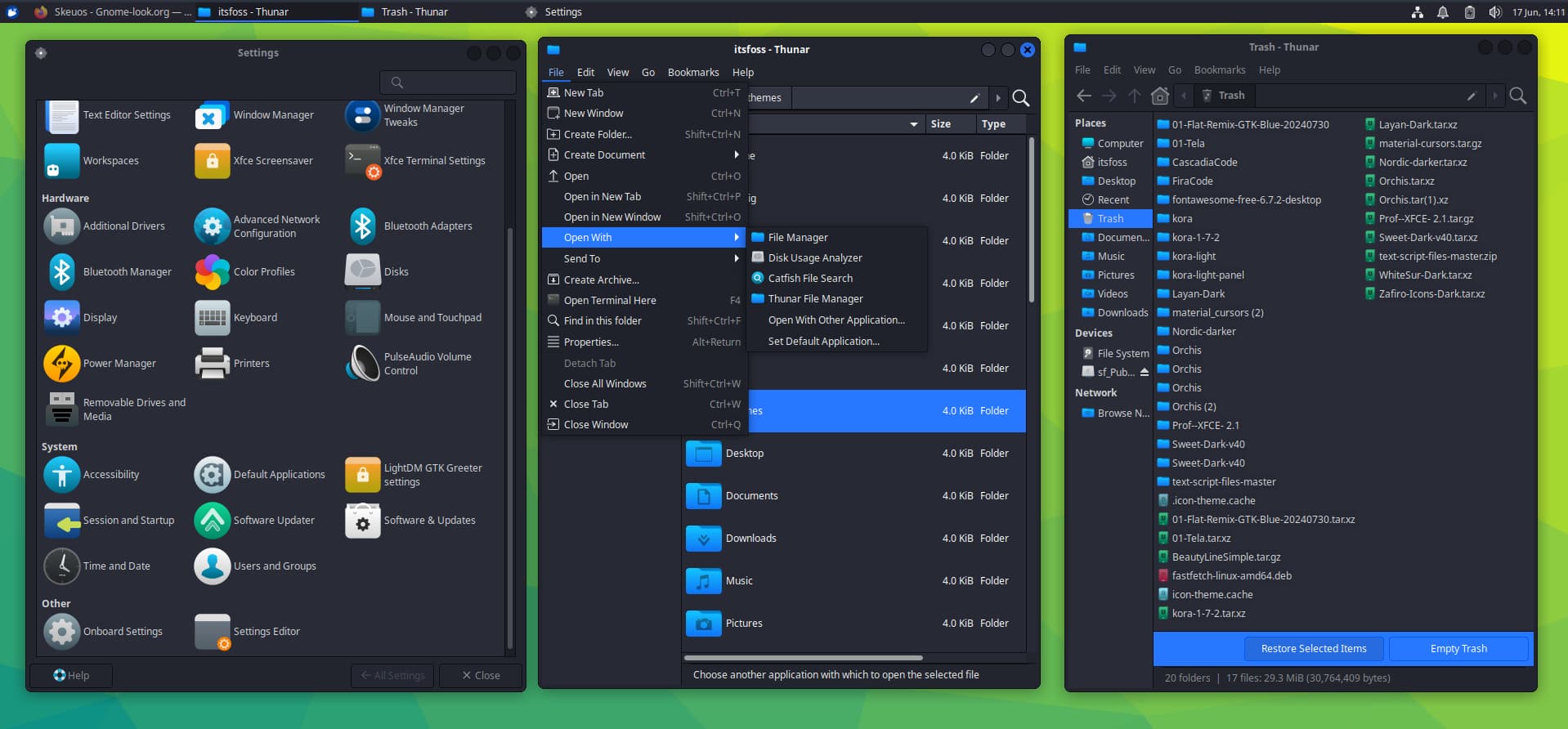Switch to Skeuos Gnome-look.org taskbar window
This screenshot has height=729, width=1568.
pyautogui.click(x=111, y=12)
